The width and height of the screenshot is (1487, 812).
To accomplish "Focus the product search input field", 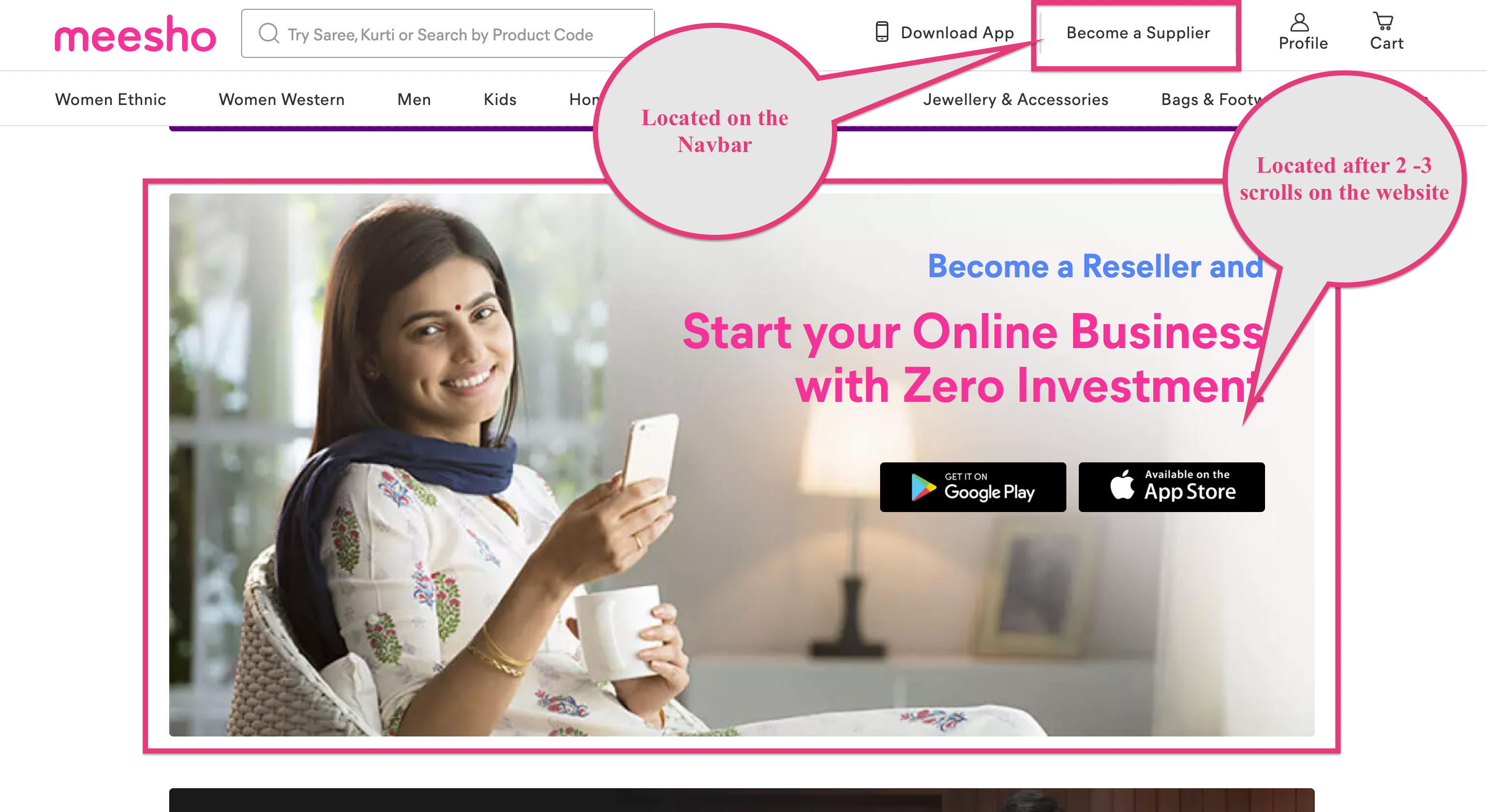I will click(x=448, y=34).
